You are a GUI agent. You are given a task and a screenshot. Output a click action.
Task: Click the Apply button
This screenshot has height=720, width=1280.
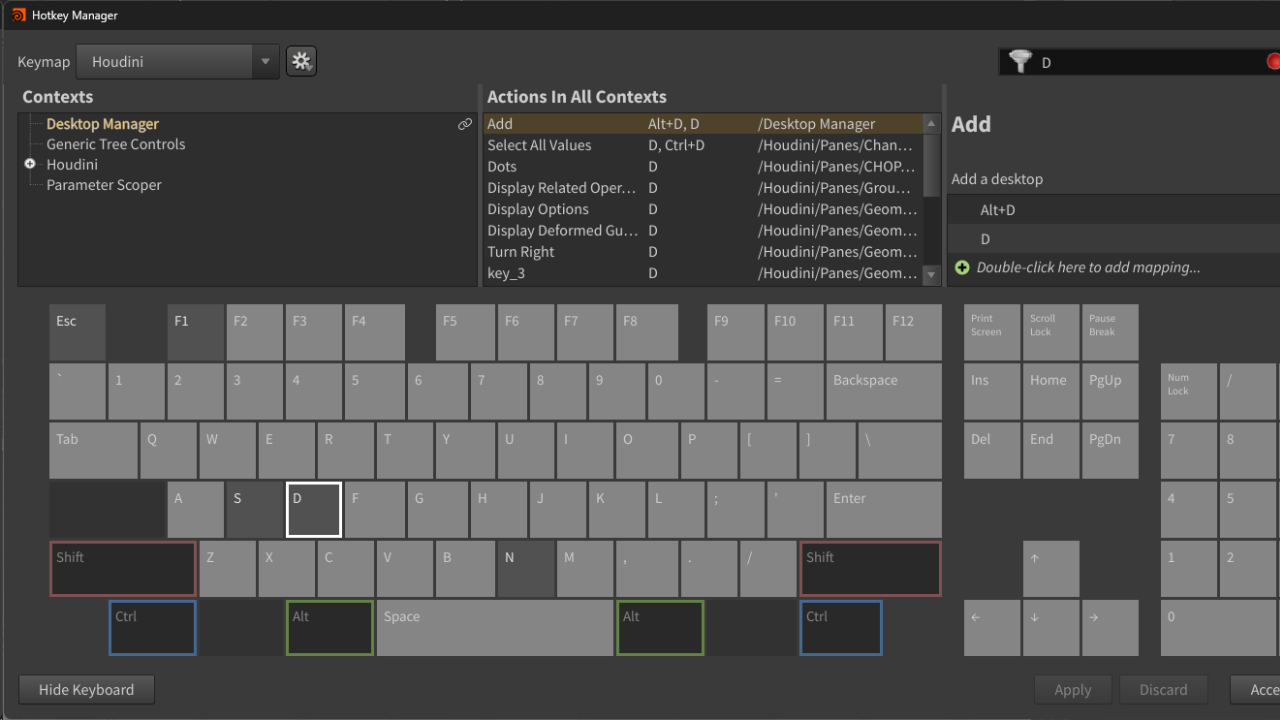1073,690
